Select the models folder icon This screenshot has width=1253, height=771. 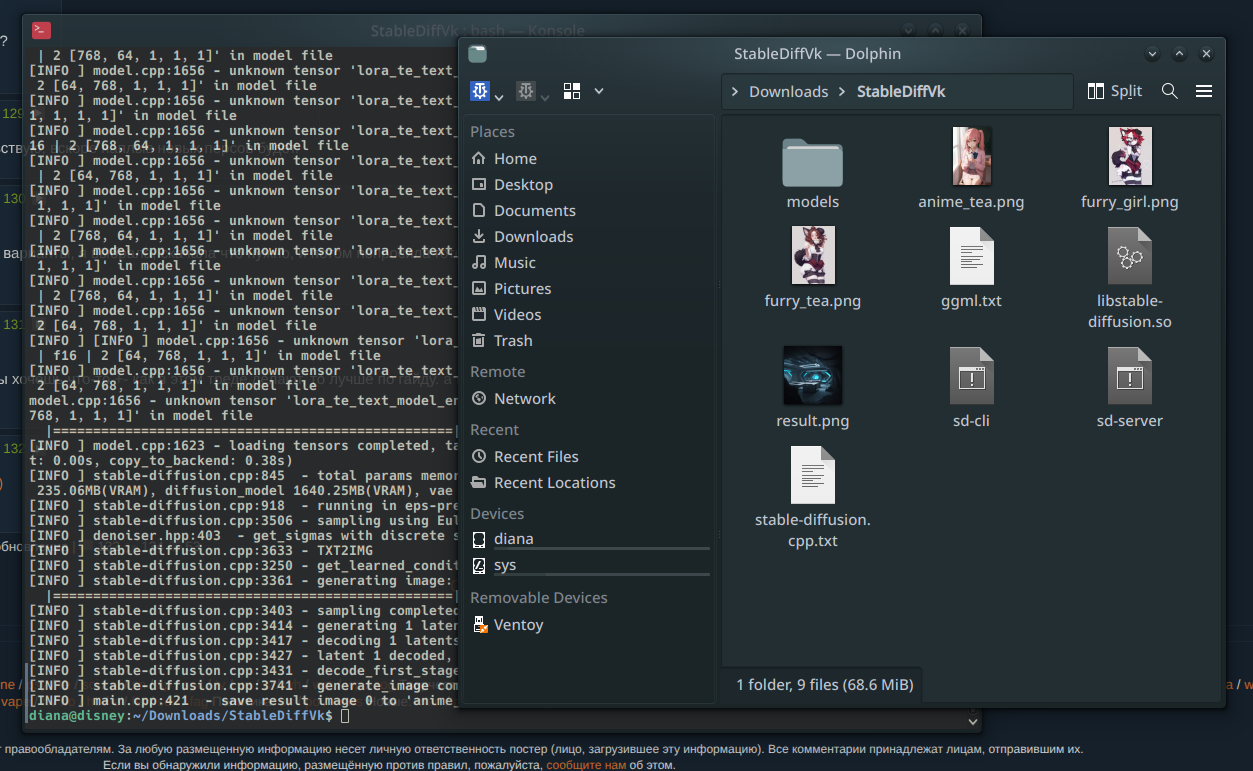pyautogui.click(x=812, y=161)
